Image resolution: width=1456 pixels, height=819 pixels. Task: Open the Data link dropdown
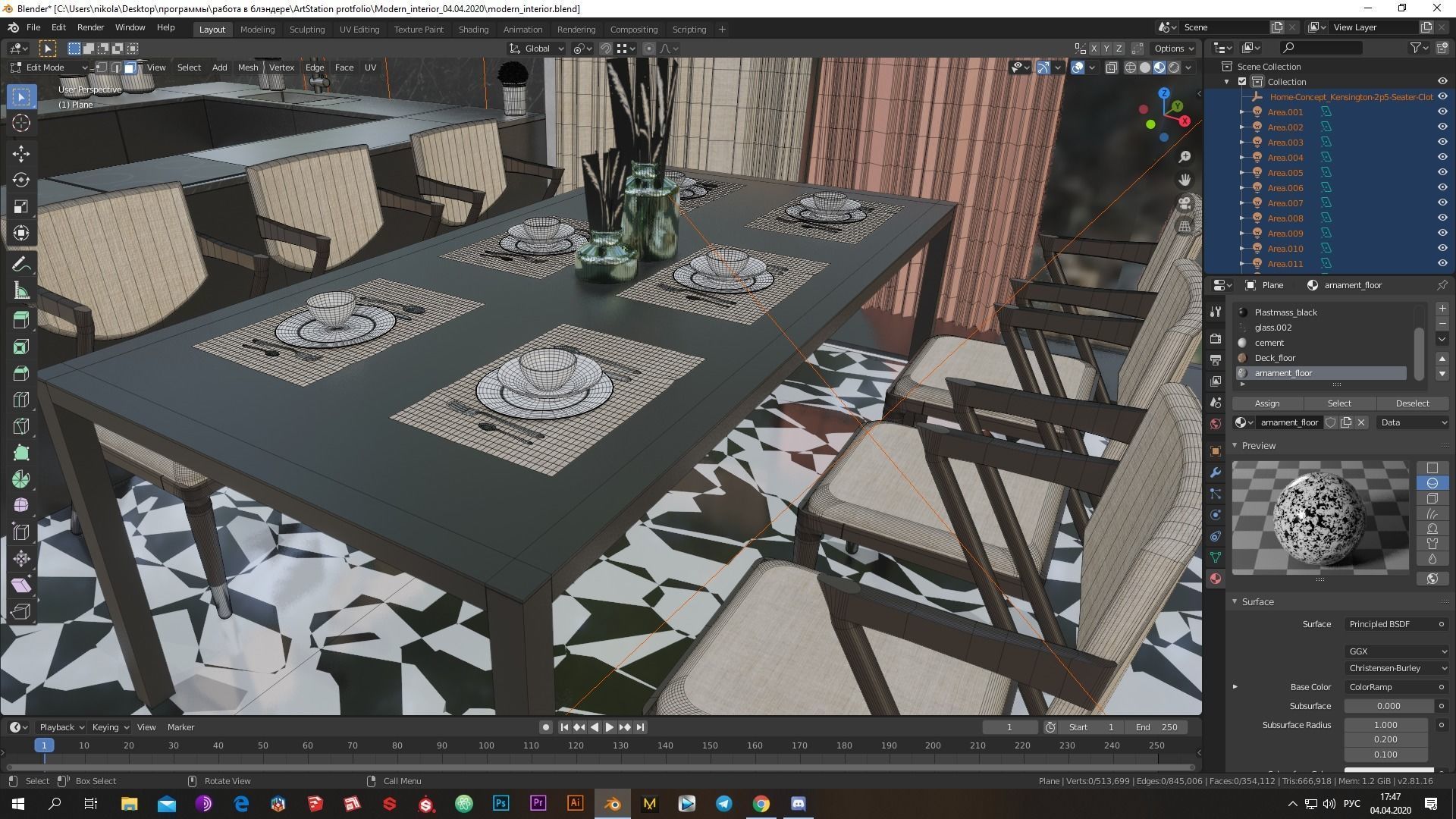point(1414,422)
